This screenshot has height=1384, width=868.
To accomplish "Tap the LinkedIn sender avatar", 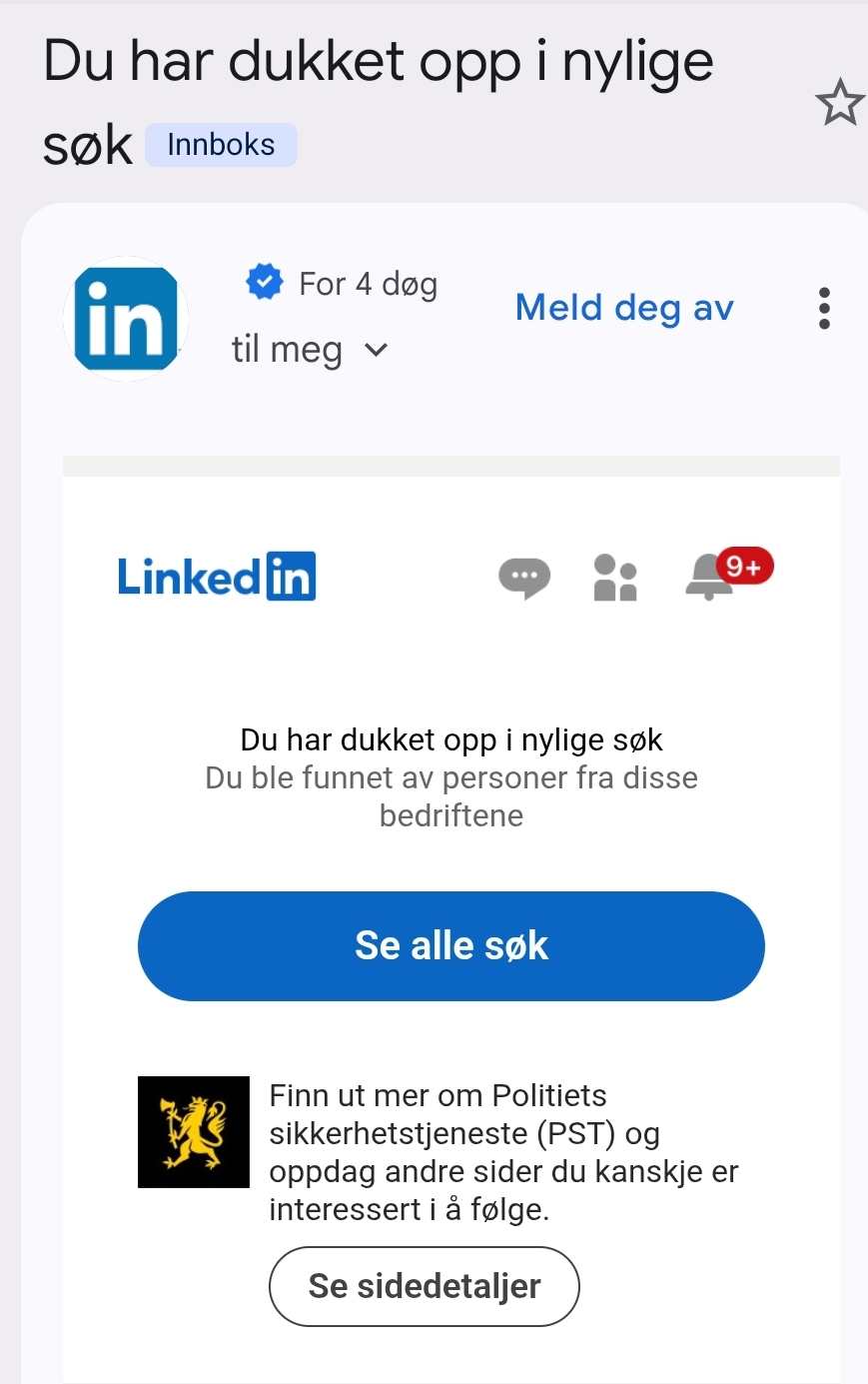I will coord(126,319).
